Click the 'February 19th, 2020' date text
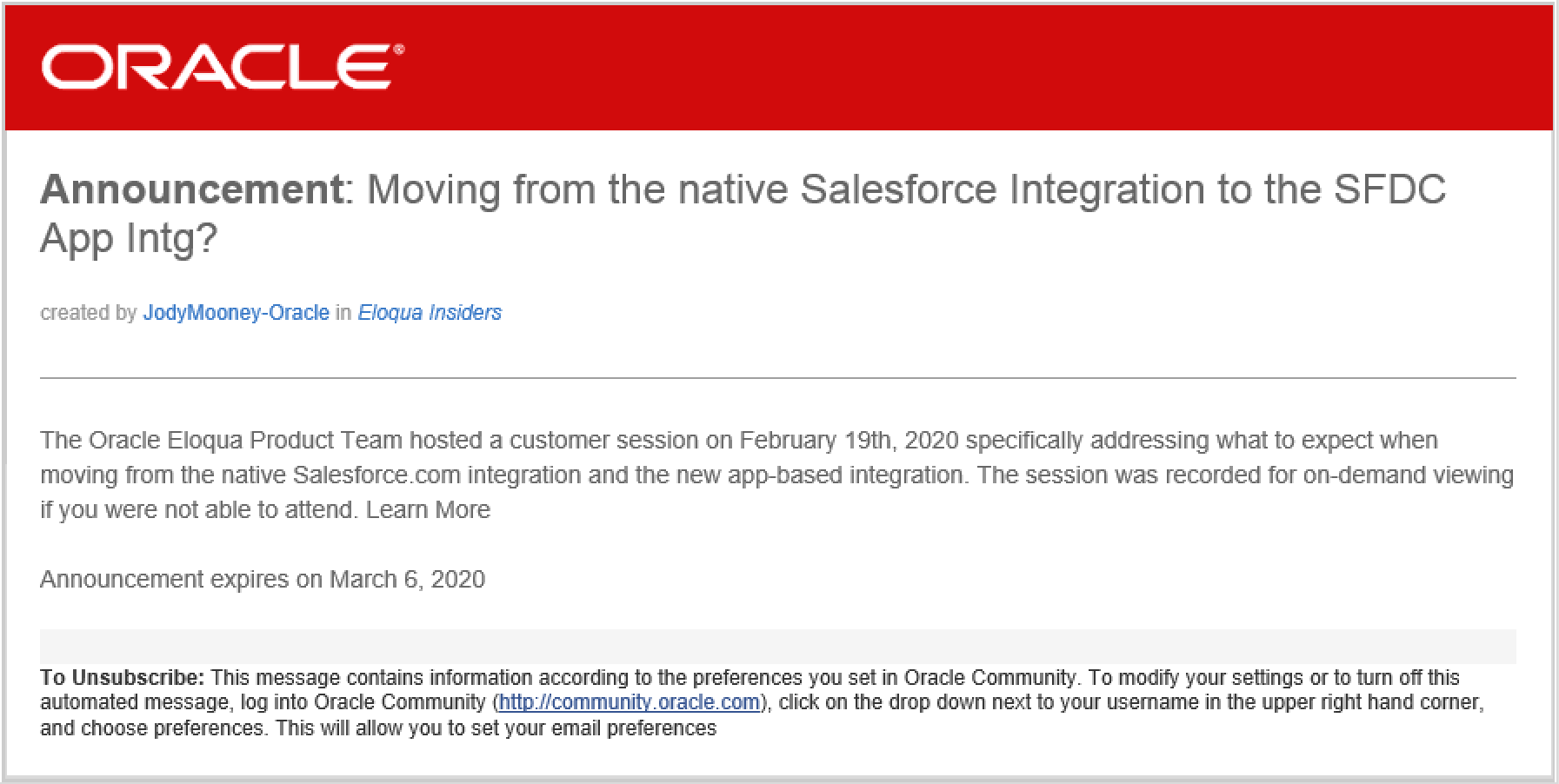This screenshot has width=1559, height=784. pos(849,441)
